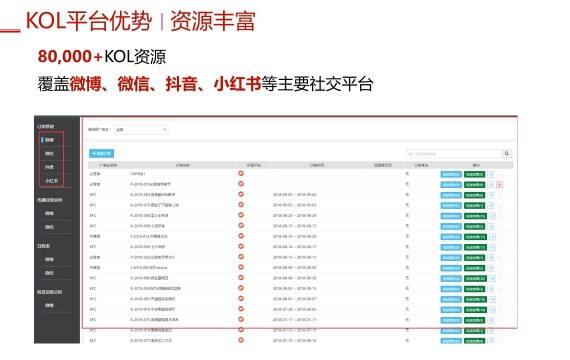Click the green action button in K-2018-083 row

click(x=474, y=195)
